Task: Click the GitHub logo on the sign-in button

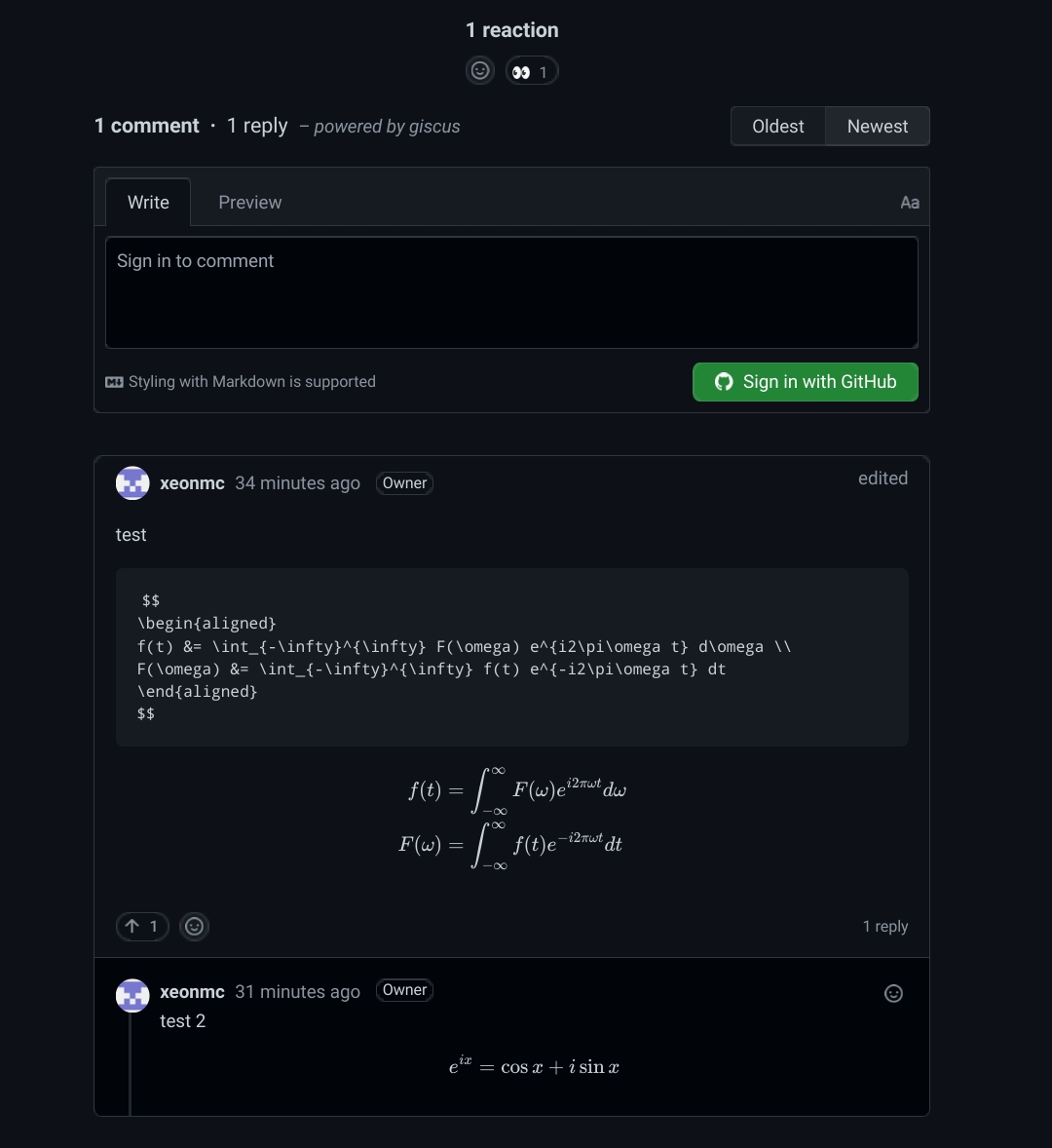Action: [724, 381]
